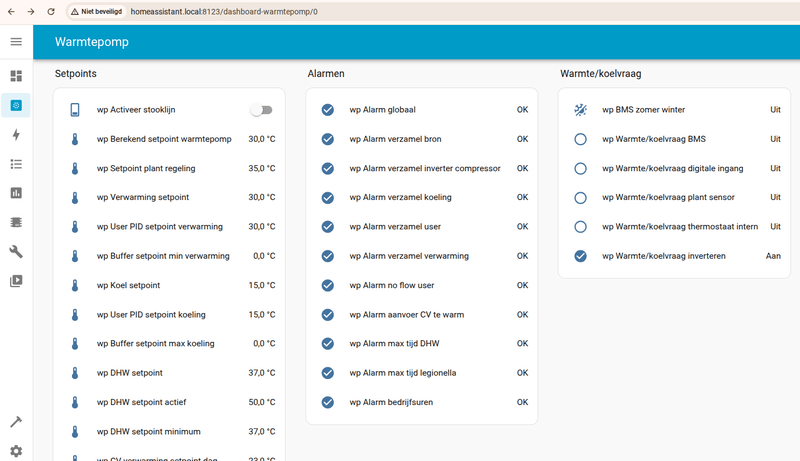This screenshot has height=461, width=800.
Task: Click check icon of wp Alarm verzamel bron
Action: 328,139
